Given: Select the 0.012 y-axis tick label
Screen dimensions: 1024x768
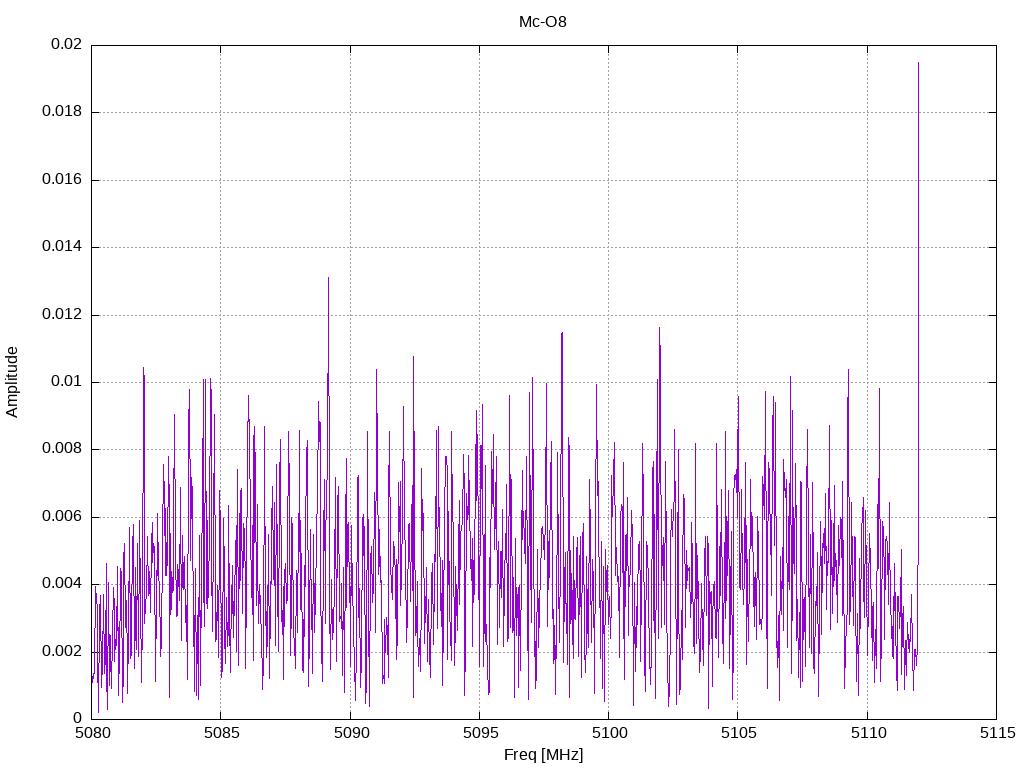Looking at the screenshot, I should 61,315.
